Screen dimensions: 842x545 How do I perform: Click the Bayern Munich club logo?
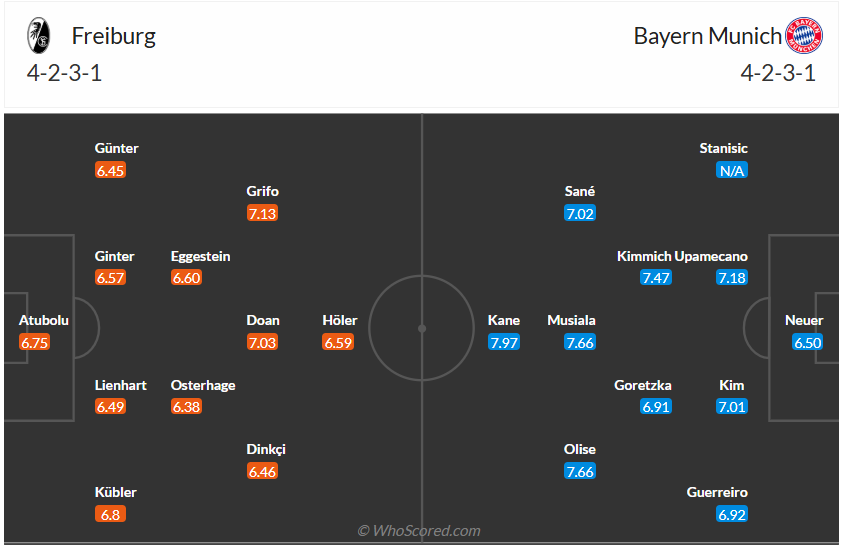coord(804,36)
